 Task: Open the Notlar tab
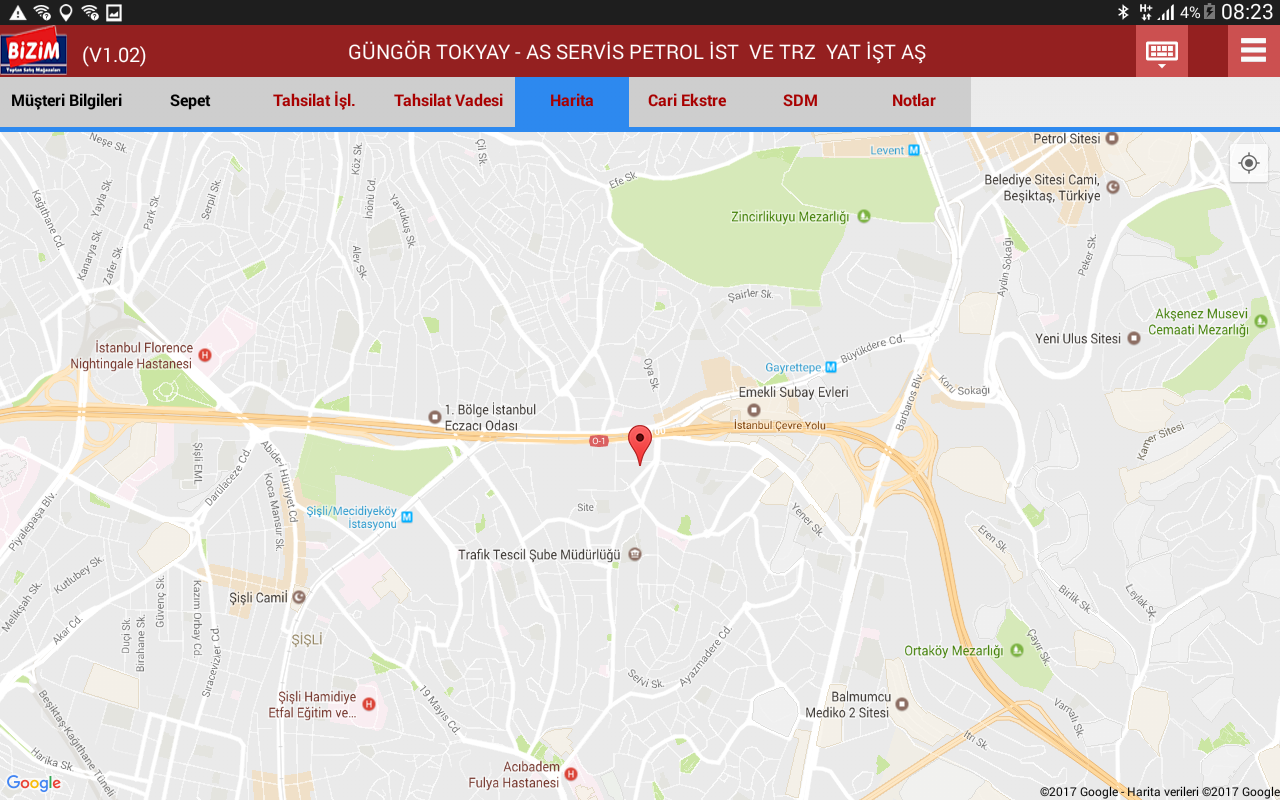(x=914, y=101)
